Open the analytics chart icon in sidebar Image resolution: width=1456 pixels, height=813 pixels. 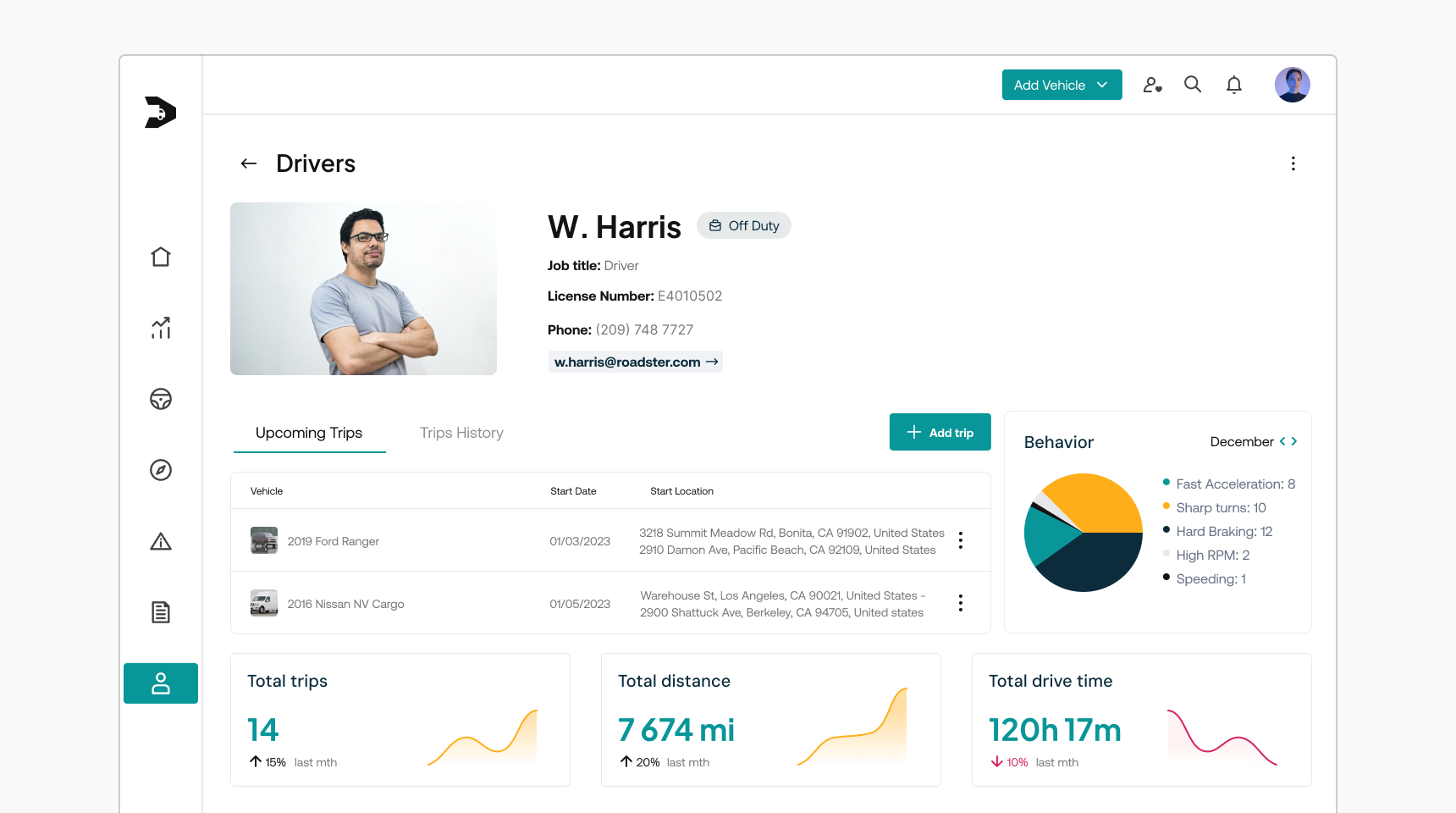coord(161,328)
